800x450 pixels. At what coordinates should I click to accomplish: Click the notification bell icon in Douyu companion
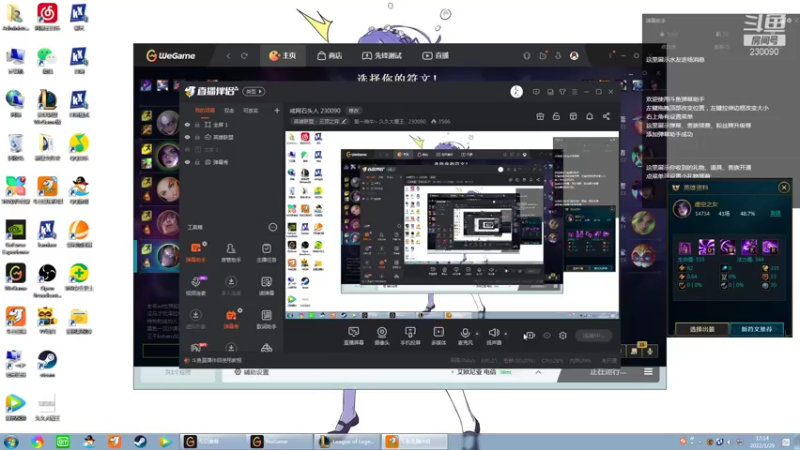click(589, 116)
